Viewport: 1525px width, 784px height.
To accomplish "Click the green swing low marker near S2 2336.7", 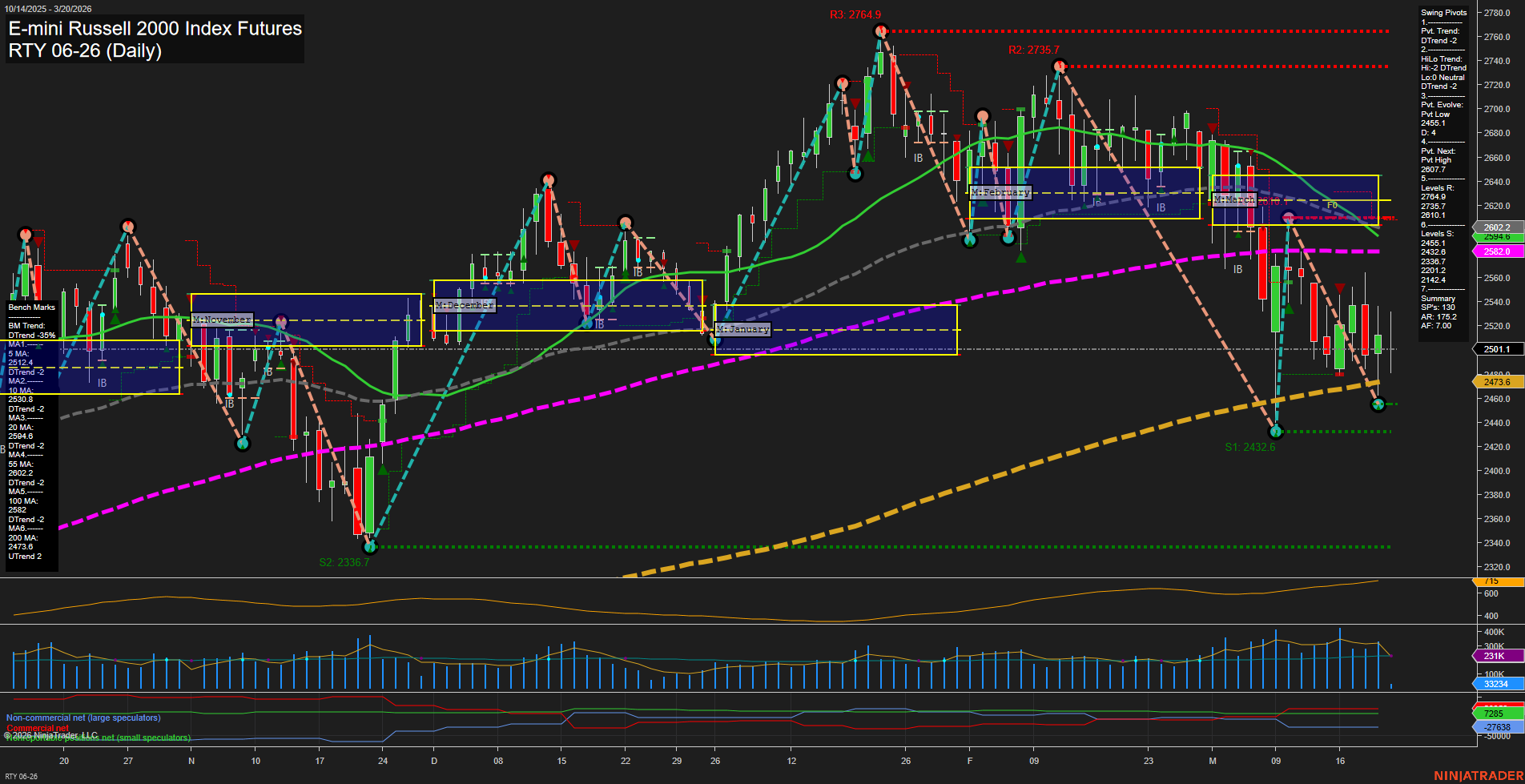I will pyautogui.click(x=370, y=546).
